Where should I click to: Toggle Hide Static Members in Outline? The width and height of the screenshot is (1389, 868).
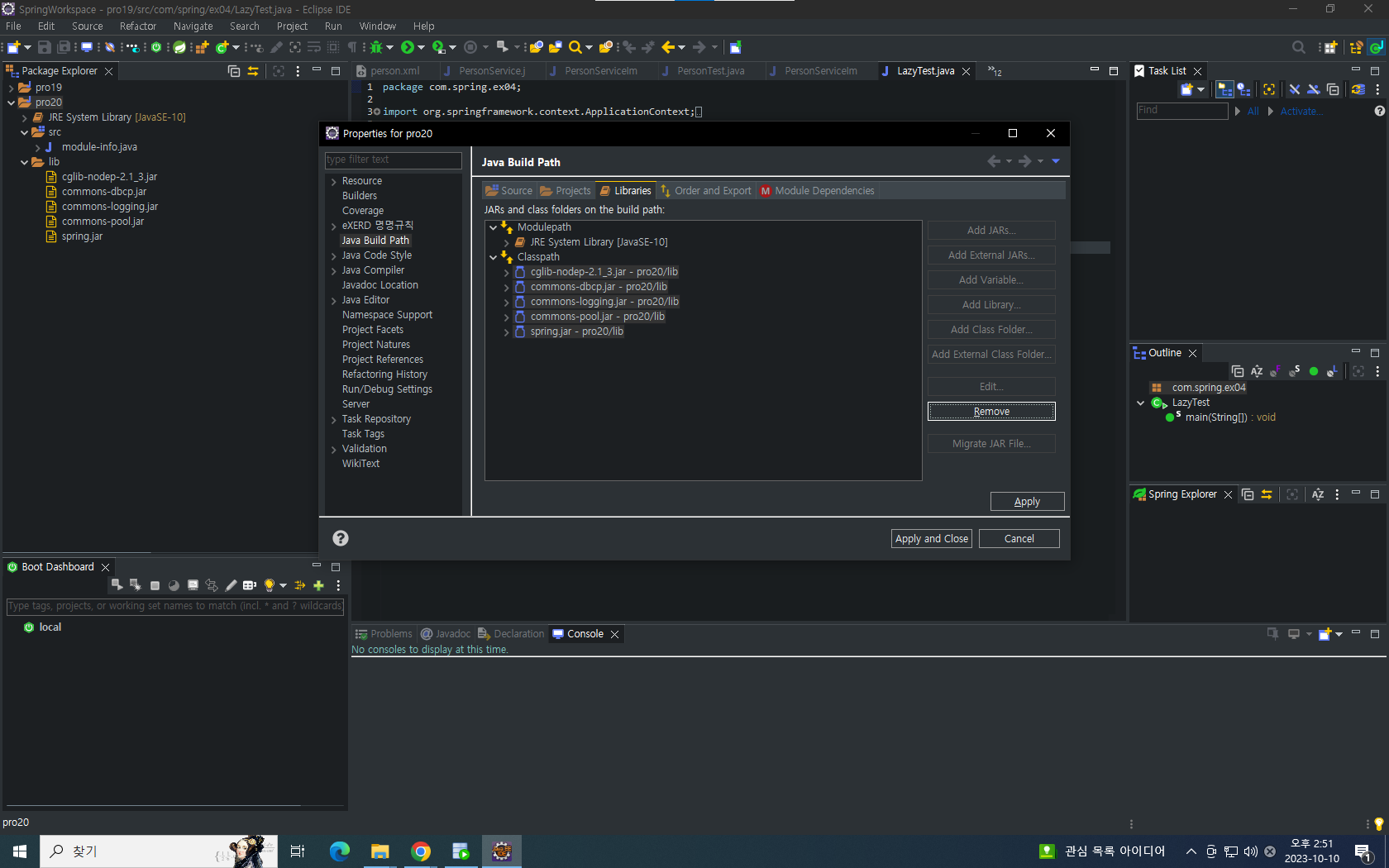[x=1295, y=371]
